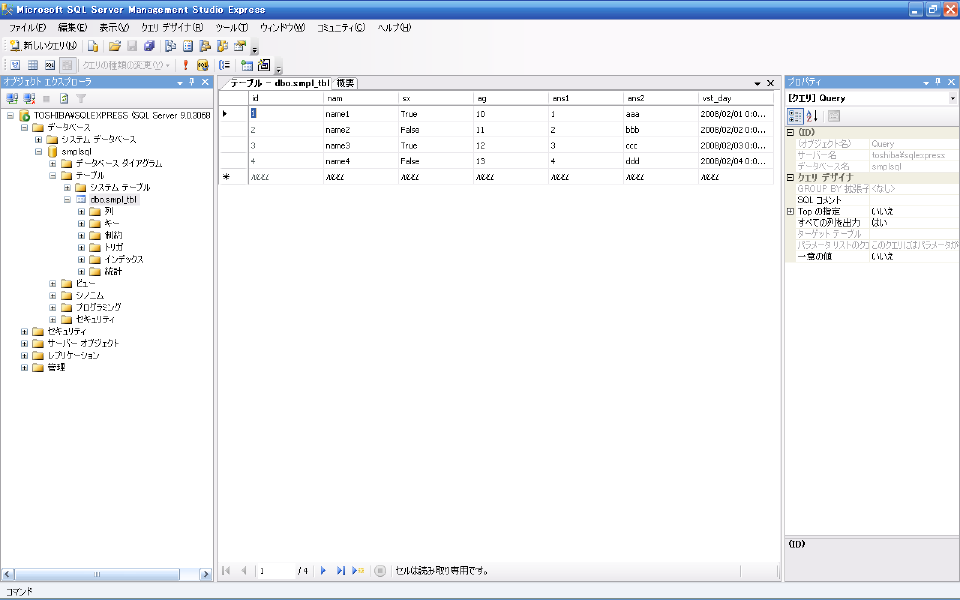Screen dimensions: 960x600
Task: Open Template Explorer from the toolbar icon
Action: click(222, 46)
